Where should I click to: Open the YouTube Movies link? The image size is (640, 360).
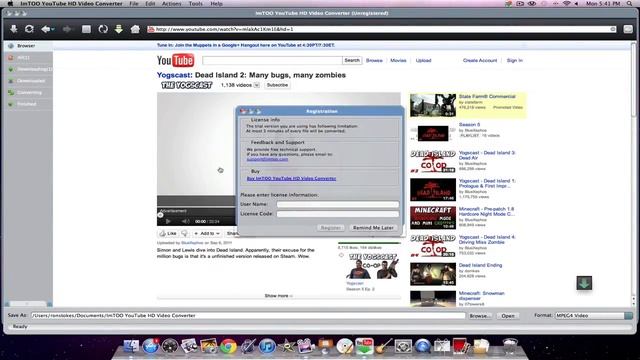398,60
